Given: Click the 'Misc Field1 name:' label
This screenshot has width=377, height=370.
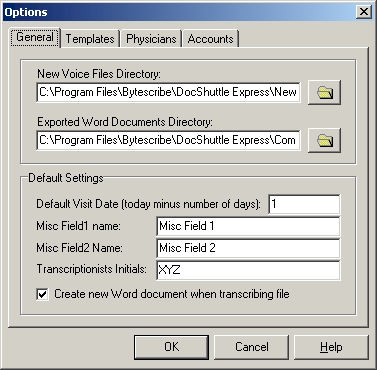Looking at the screenshot, I should (x=79, y=226).
